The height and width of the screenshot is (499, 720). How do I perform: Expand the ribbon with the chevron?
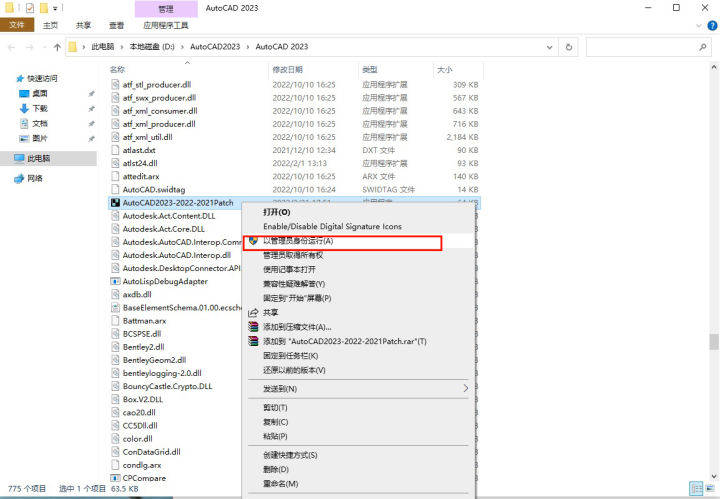699,26
